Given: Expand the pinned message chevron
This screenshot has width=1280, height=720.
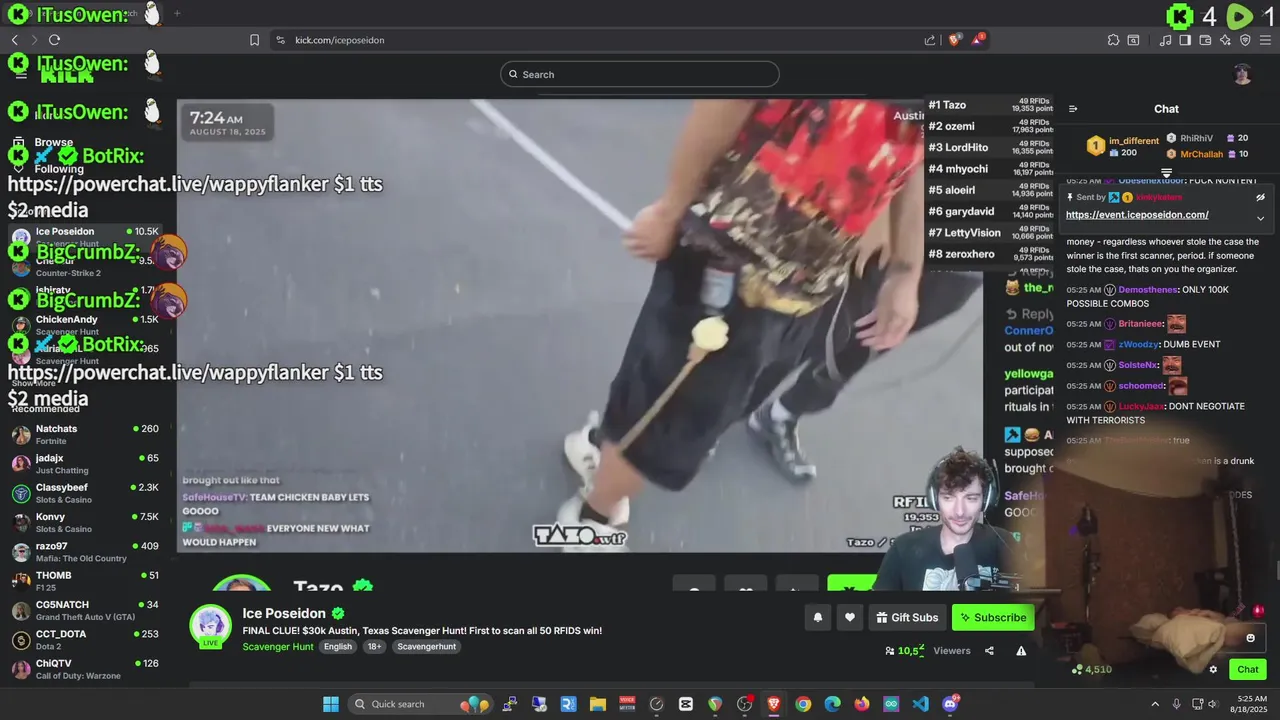Looking at the screenshot, I should [x=1260, y=218].
